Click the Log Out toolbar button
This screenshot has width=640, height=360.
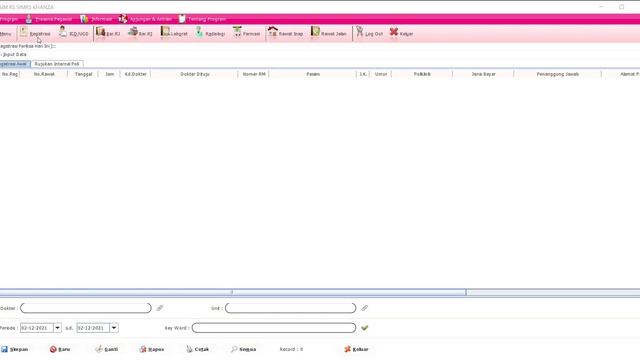click(x=369, y=33)
